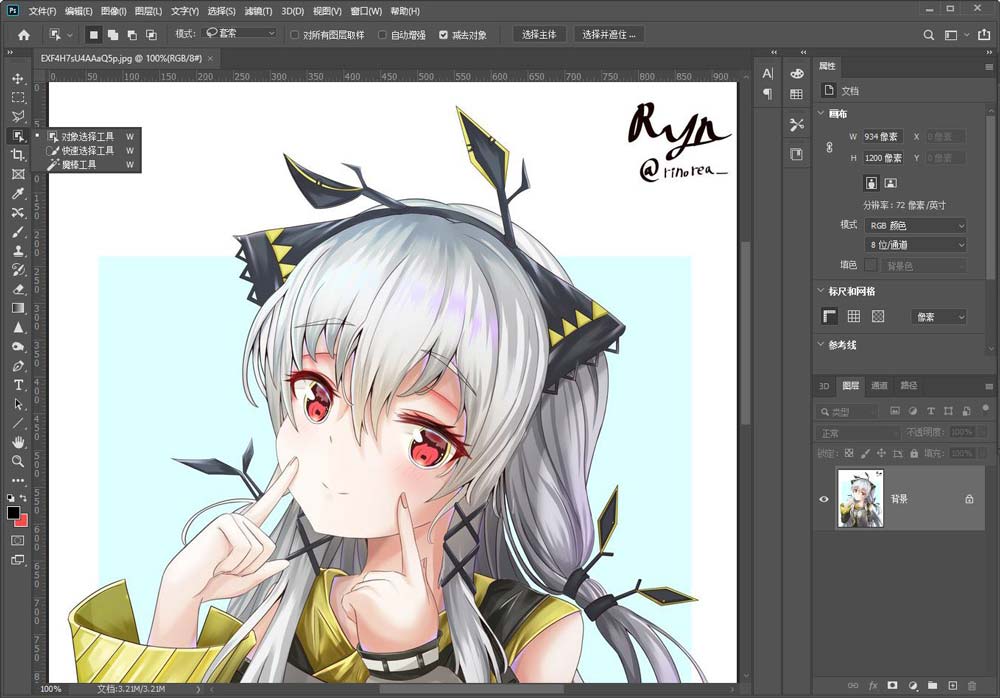
Task: Open the Paragraph panel icon
Action: click(x=768, y=94)
